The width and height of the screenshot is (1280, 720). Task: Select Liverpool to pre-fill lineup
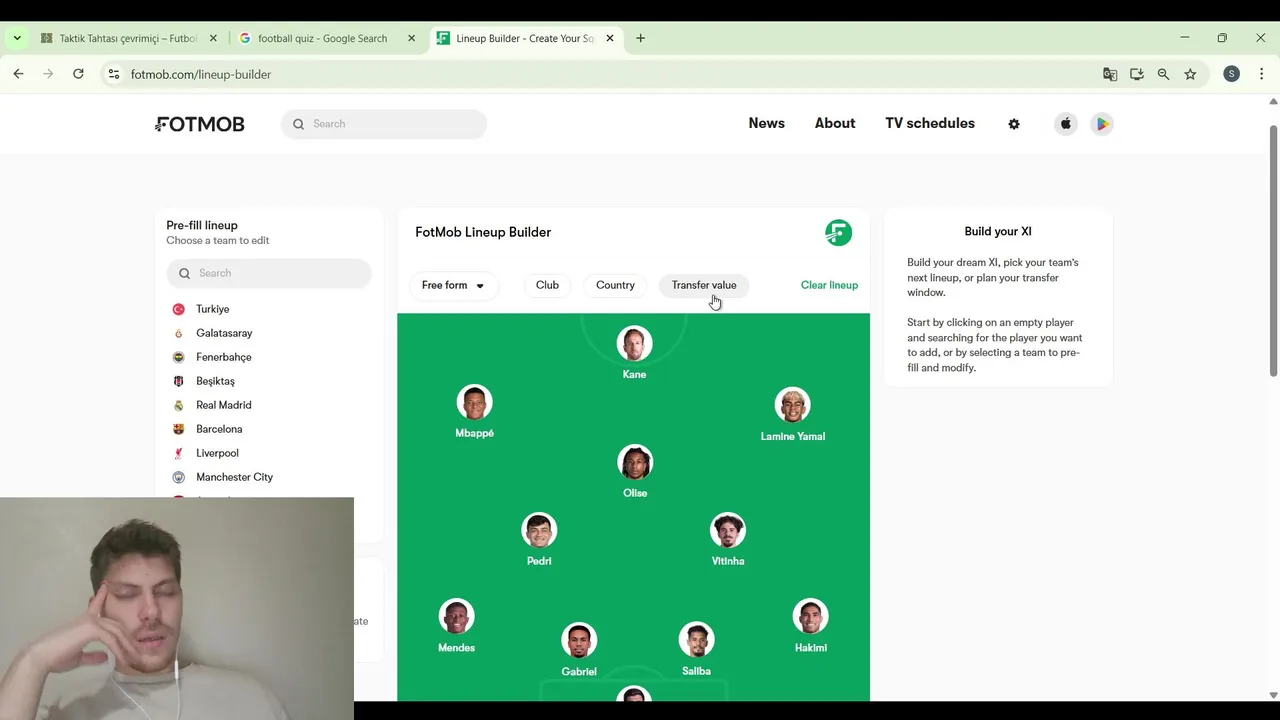[x=217, y=453]
